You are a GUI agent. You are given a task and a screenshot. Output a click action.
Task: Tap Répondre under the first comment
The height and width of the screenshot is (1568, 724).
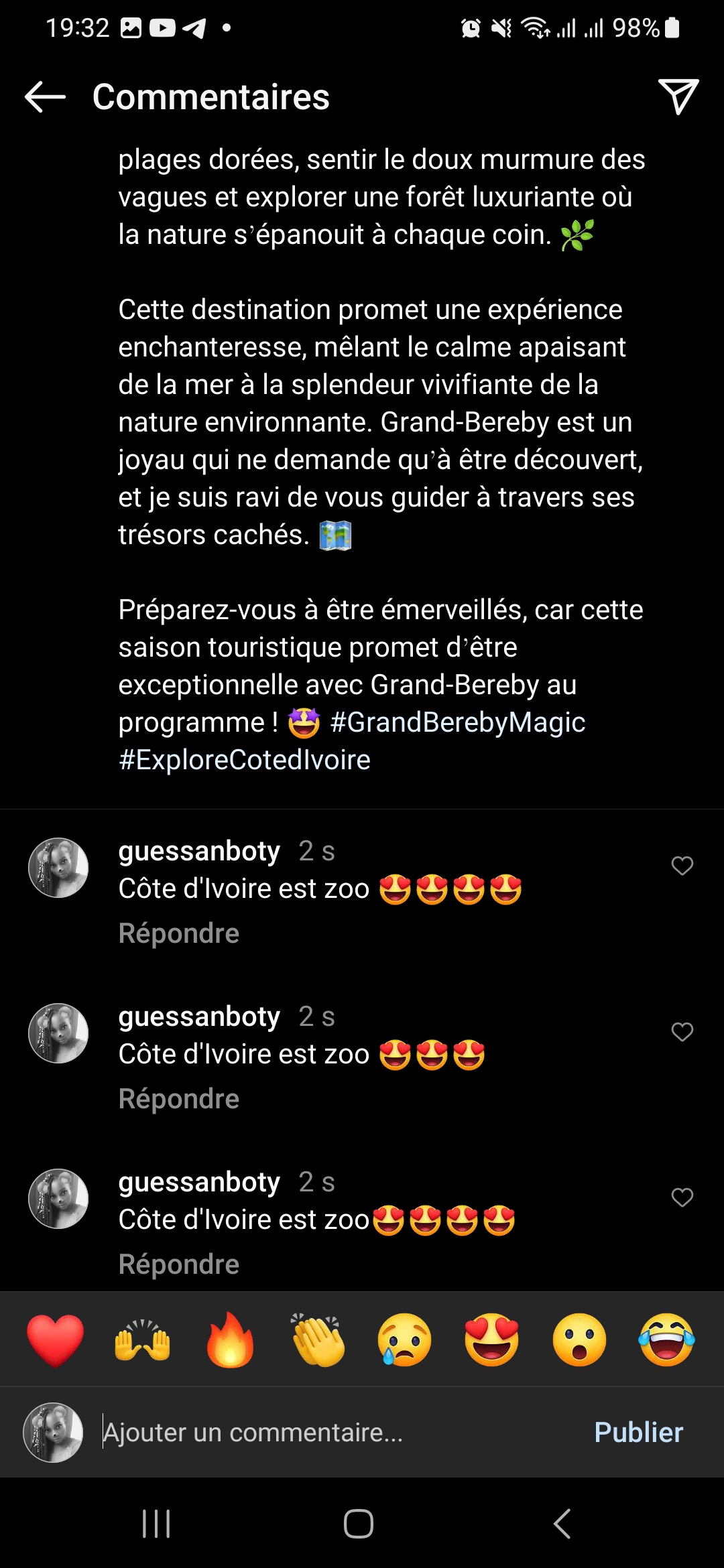pos(179,933)
